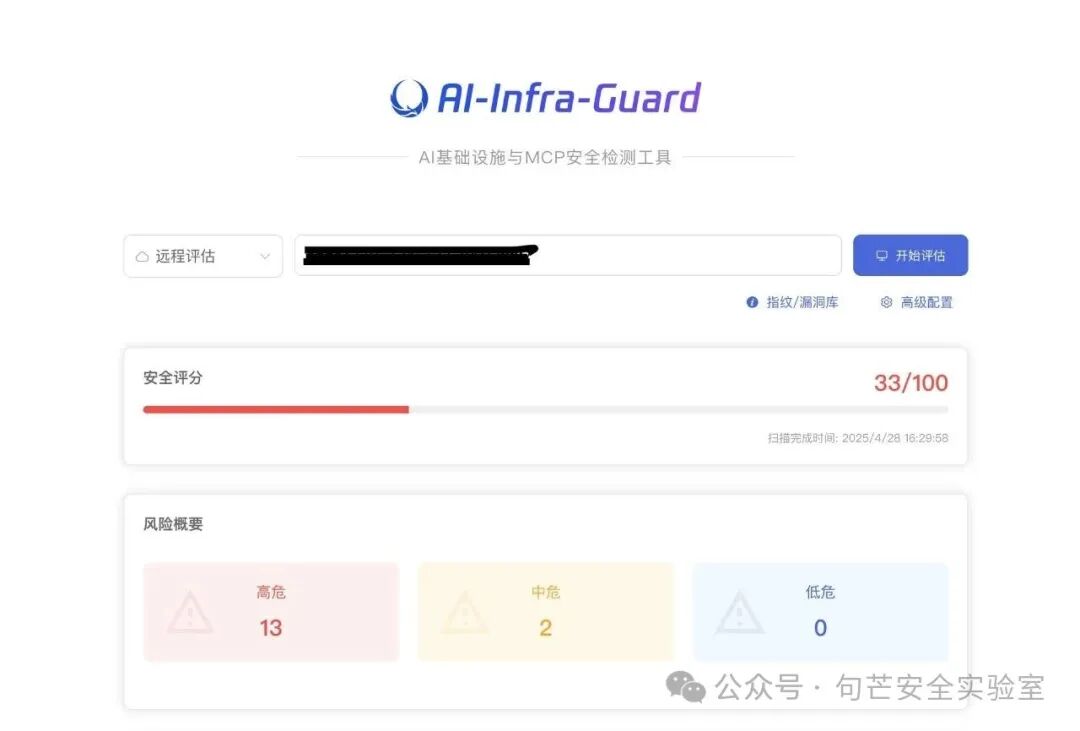Select the 低危 risk card showing 0
1080x731 pixels.
click(x=820, y=612)
